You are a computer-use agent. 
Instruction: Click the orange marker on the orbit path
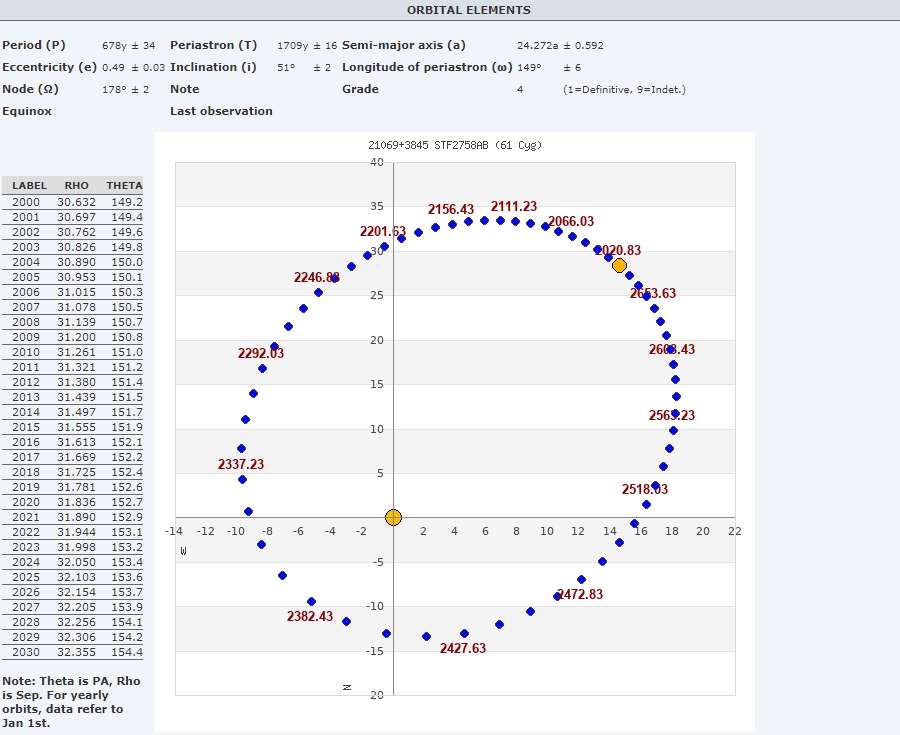pyautogui.click(x=619, y=265)
